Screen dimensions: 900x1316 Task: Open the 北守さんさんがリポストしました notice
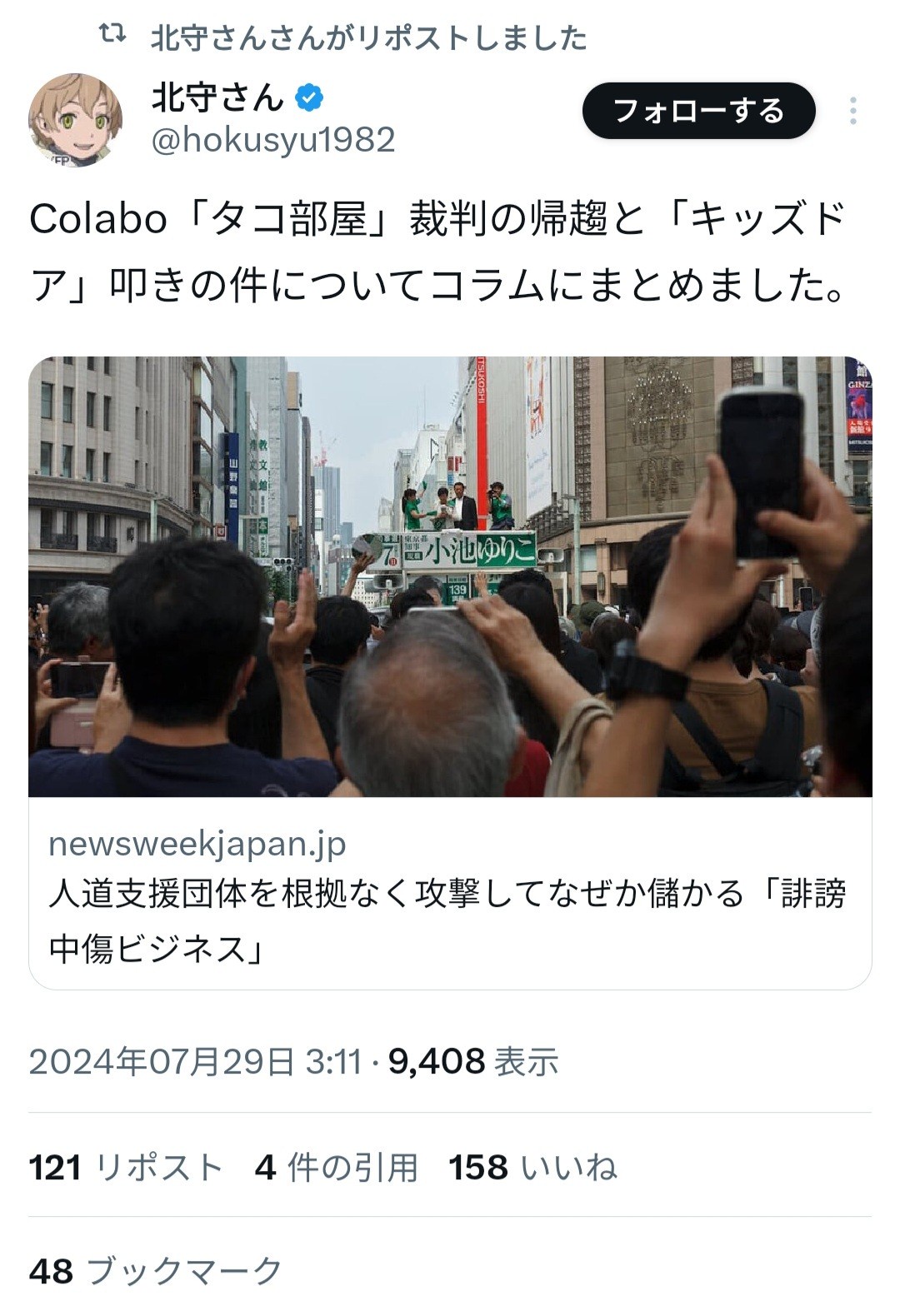pyautogui.click(x=368, y=37)
